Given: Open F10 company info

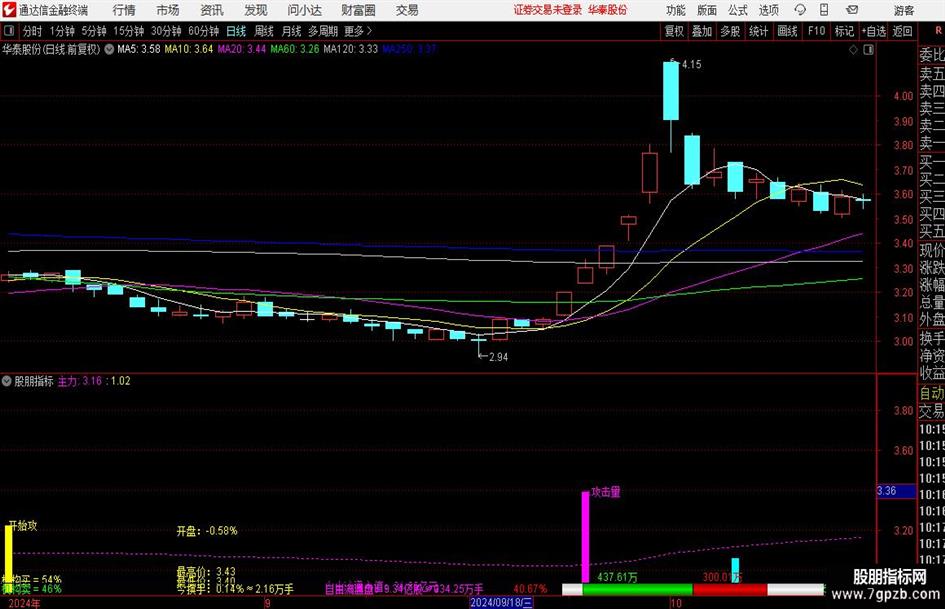Looking at the screenshot, I should click(816, 31).
